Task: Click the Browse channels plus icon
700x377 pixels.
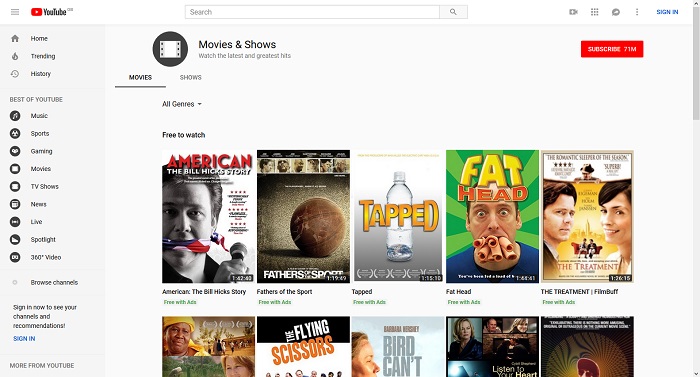Action: [15, 282]
